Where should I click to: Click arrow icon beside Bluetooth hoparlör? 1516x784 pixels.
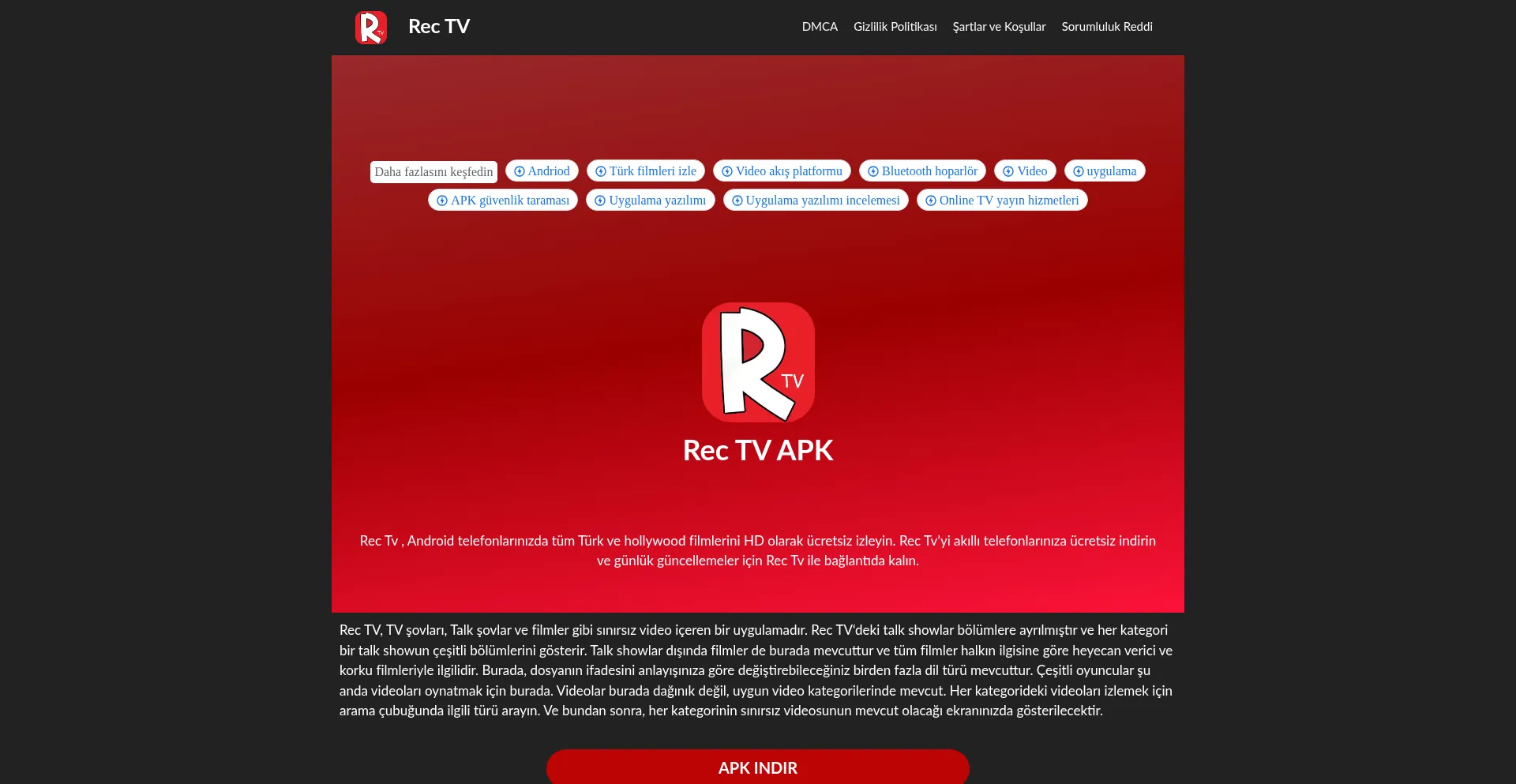[x=873, y=171]
